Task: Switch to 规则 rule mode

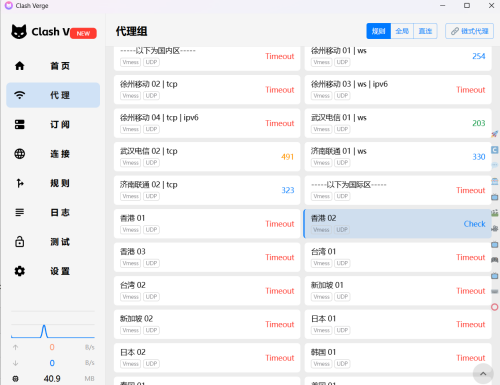Action: tap(379, 31)
